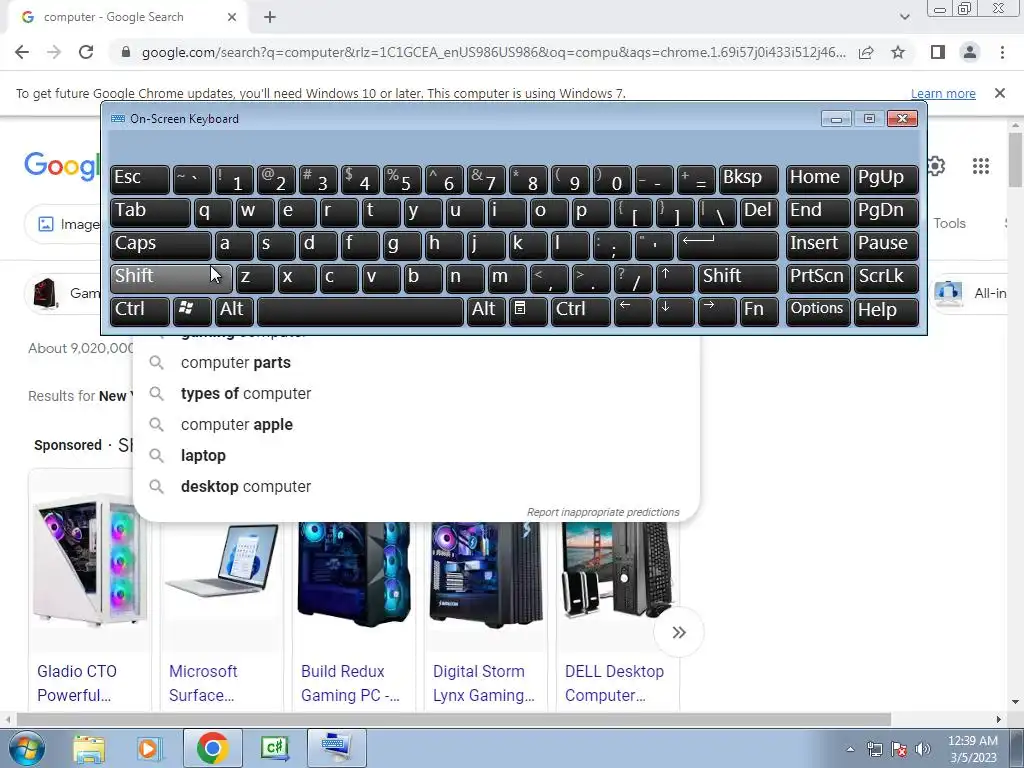Viewport: 1024px width, 768px height.
Task: Click the Tab key on keyboard
Action: 150,212
